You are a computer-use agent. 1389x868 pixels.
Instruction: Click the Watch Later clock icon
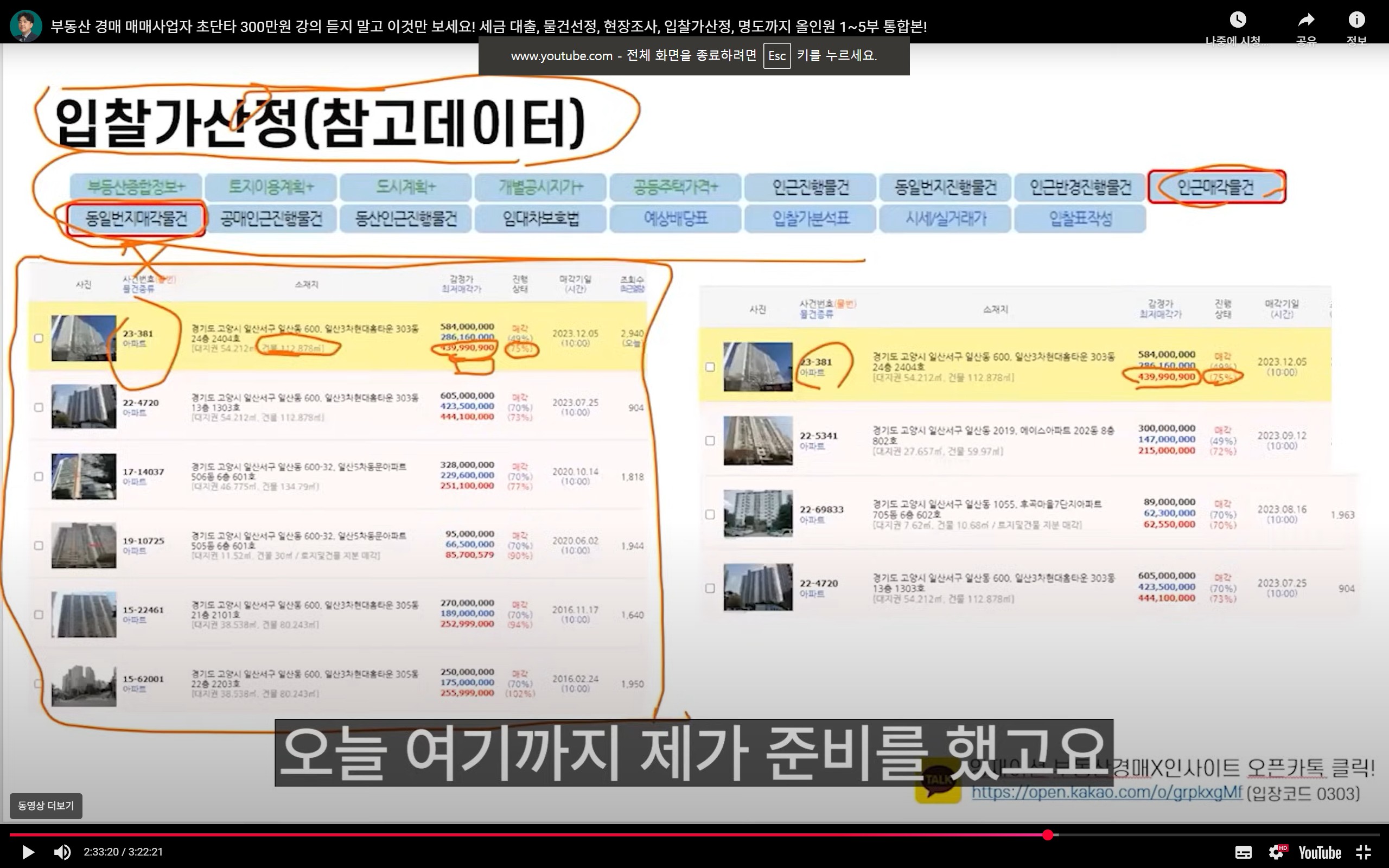click(x=1238, y=21)
